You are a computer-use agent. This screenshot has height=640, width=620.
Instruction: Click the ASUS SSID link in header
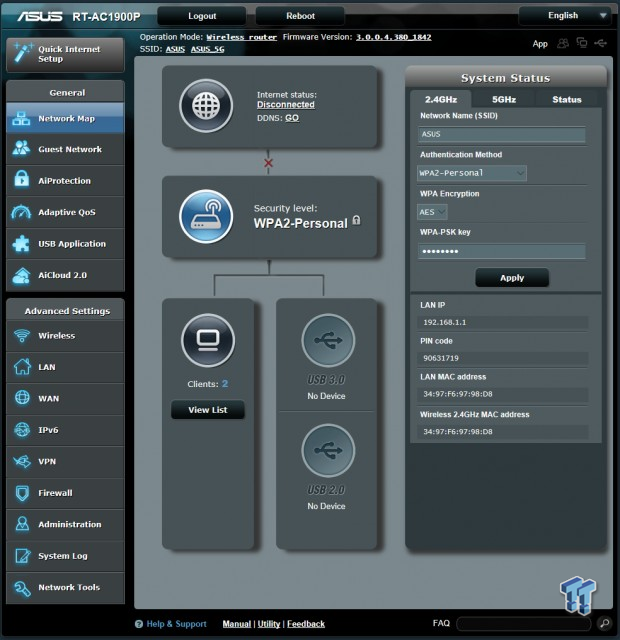tap(175, 49)
